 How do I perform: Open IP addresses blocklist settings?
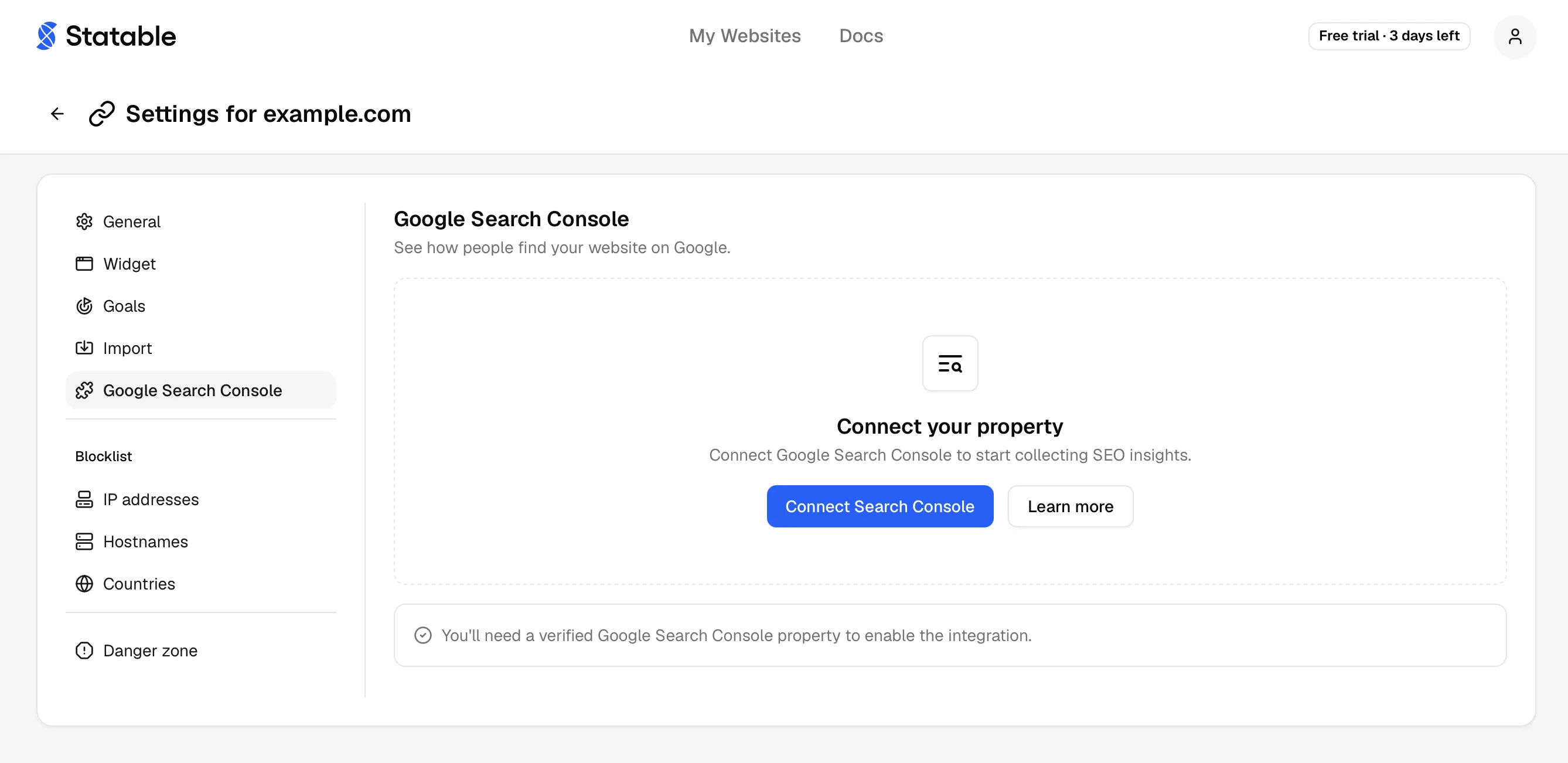[x=201, y=499]
